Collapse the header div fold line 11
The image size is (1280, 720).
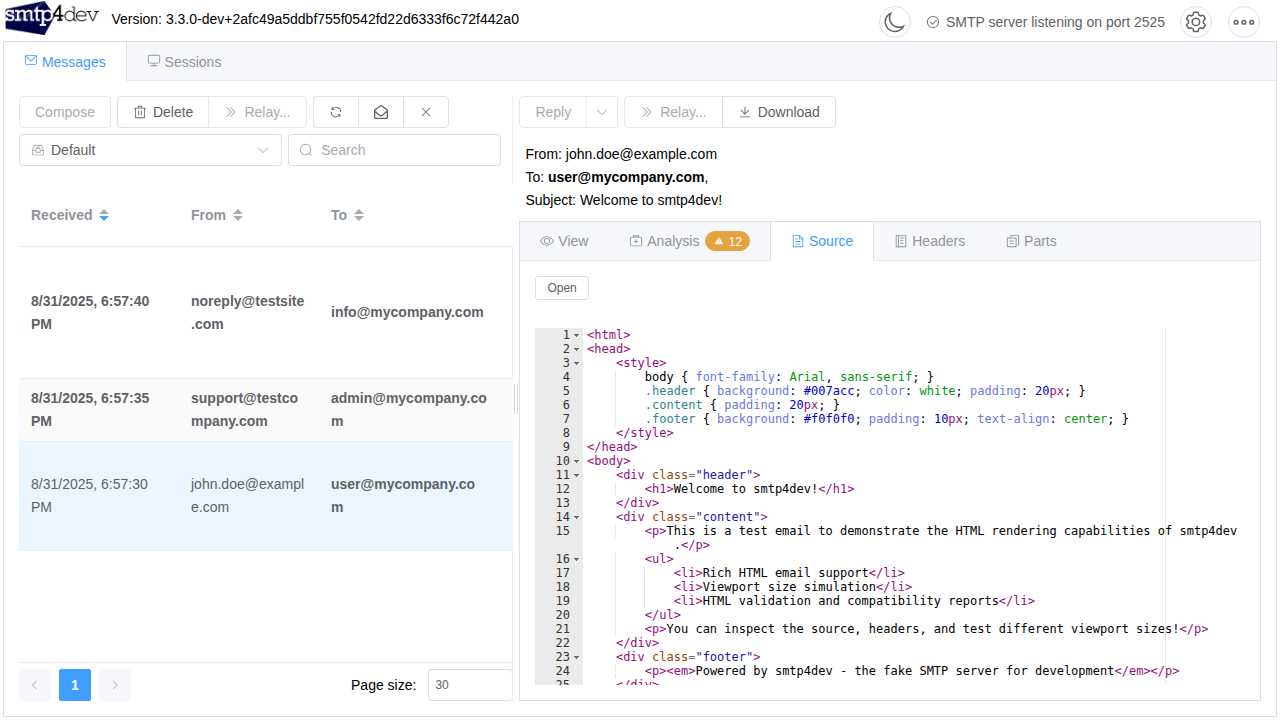577,475
